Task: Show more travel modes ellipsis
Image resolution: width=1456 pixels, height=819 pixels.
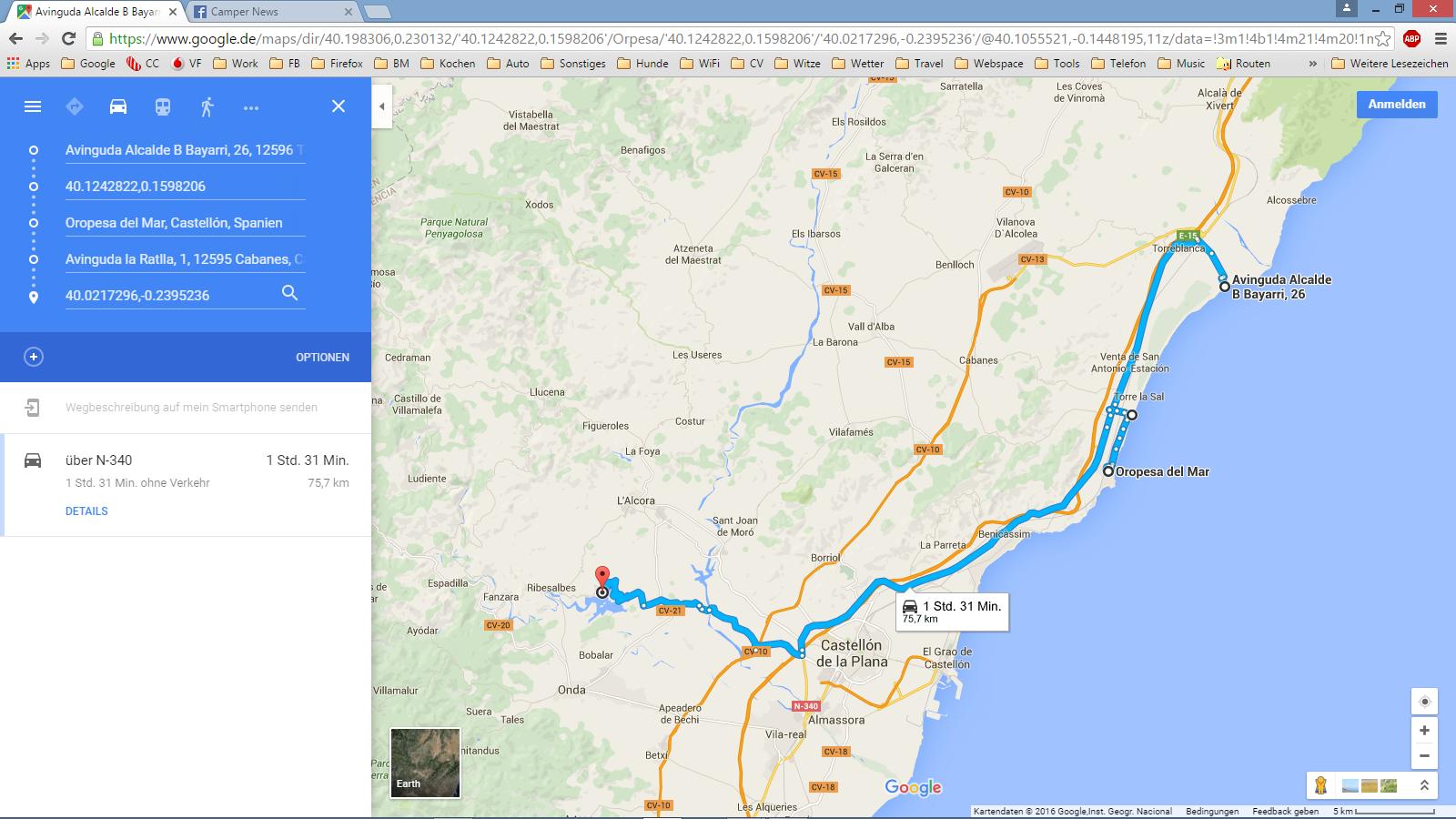Action: click(251, 107)
